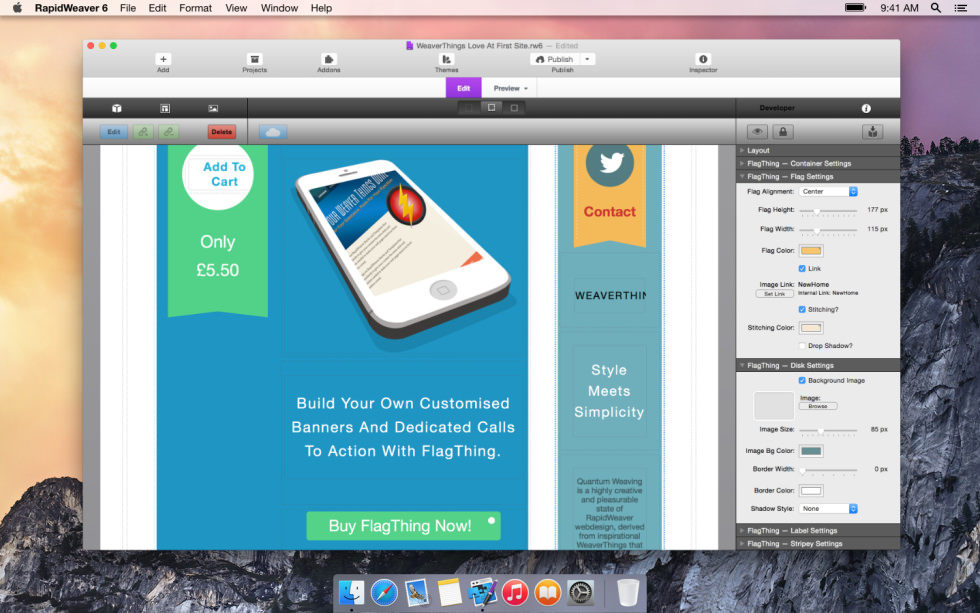This screenshot has height=613, width=980.
Task: Click the Developer panel info icon
Action: 866,108
